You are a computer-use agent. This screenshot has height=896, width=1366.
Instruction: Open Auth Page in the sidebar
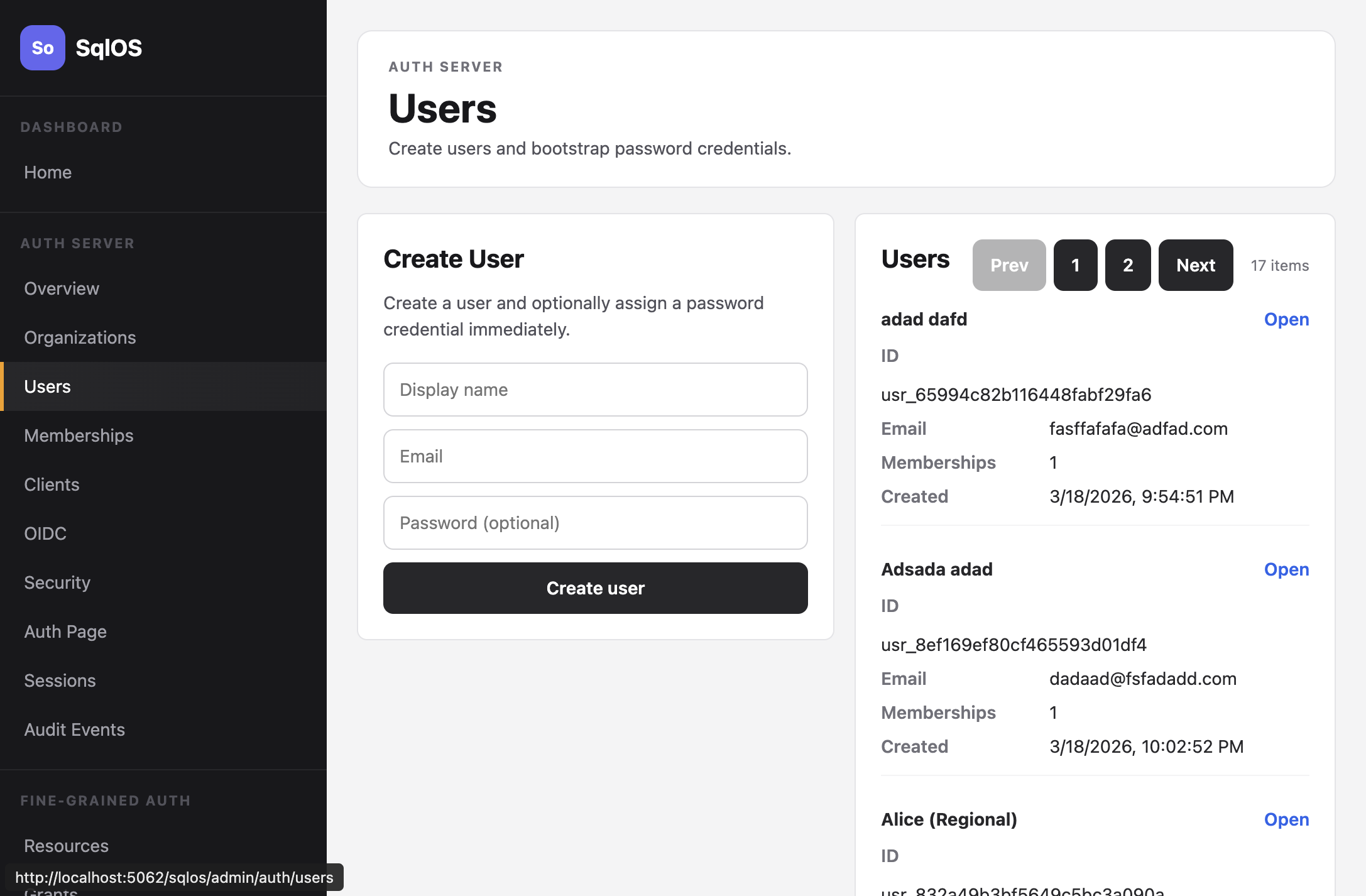65,631
